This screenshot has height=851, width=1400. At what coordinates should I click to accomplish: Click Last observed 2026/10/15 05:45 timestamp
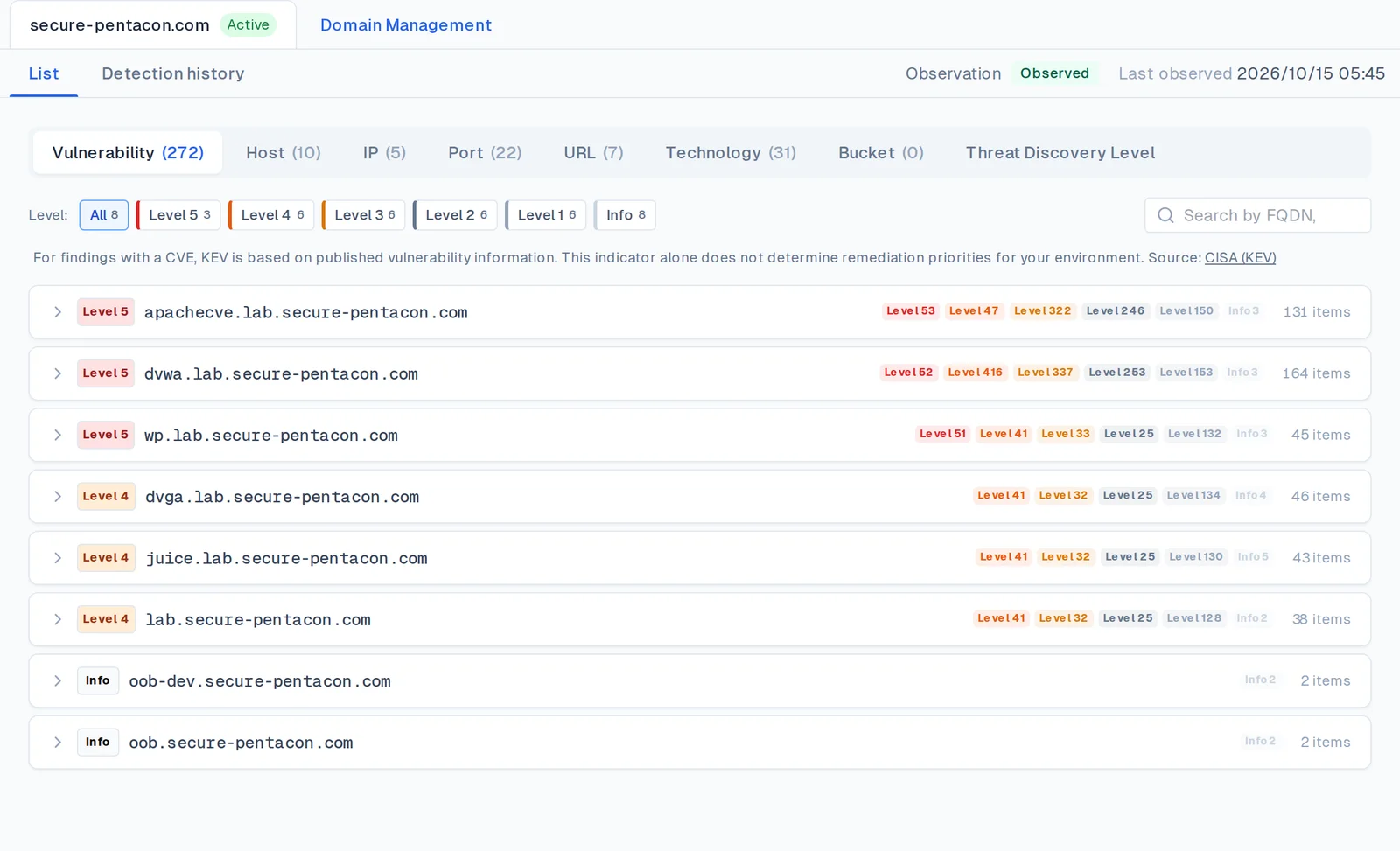pyautogui.click(x=1251, y=73)
